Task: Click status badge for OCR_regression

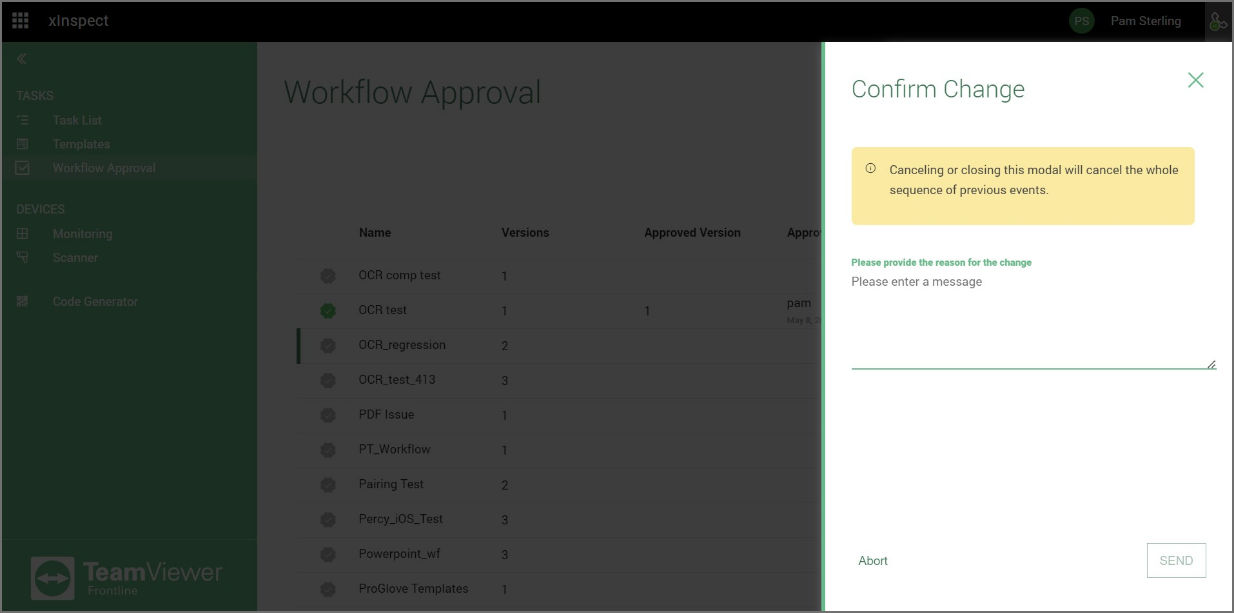Action: pyautogui.click(x=328, y=346)
